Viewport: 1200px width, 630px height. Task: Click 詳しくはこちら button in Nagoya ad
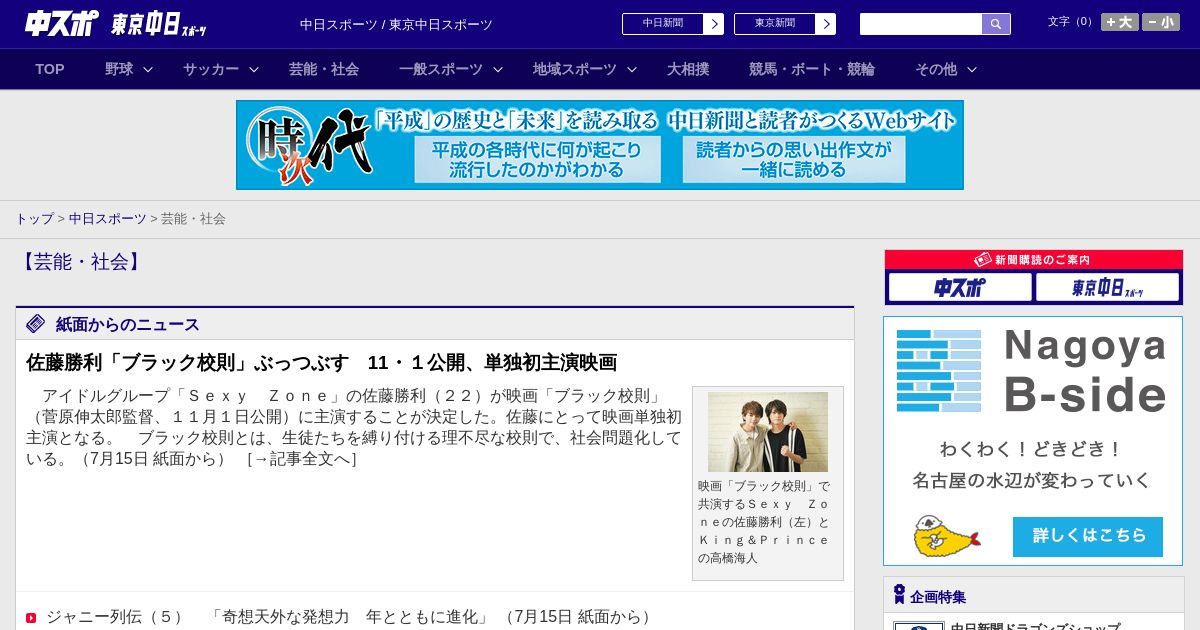tap(1088, 537)
